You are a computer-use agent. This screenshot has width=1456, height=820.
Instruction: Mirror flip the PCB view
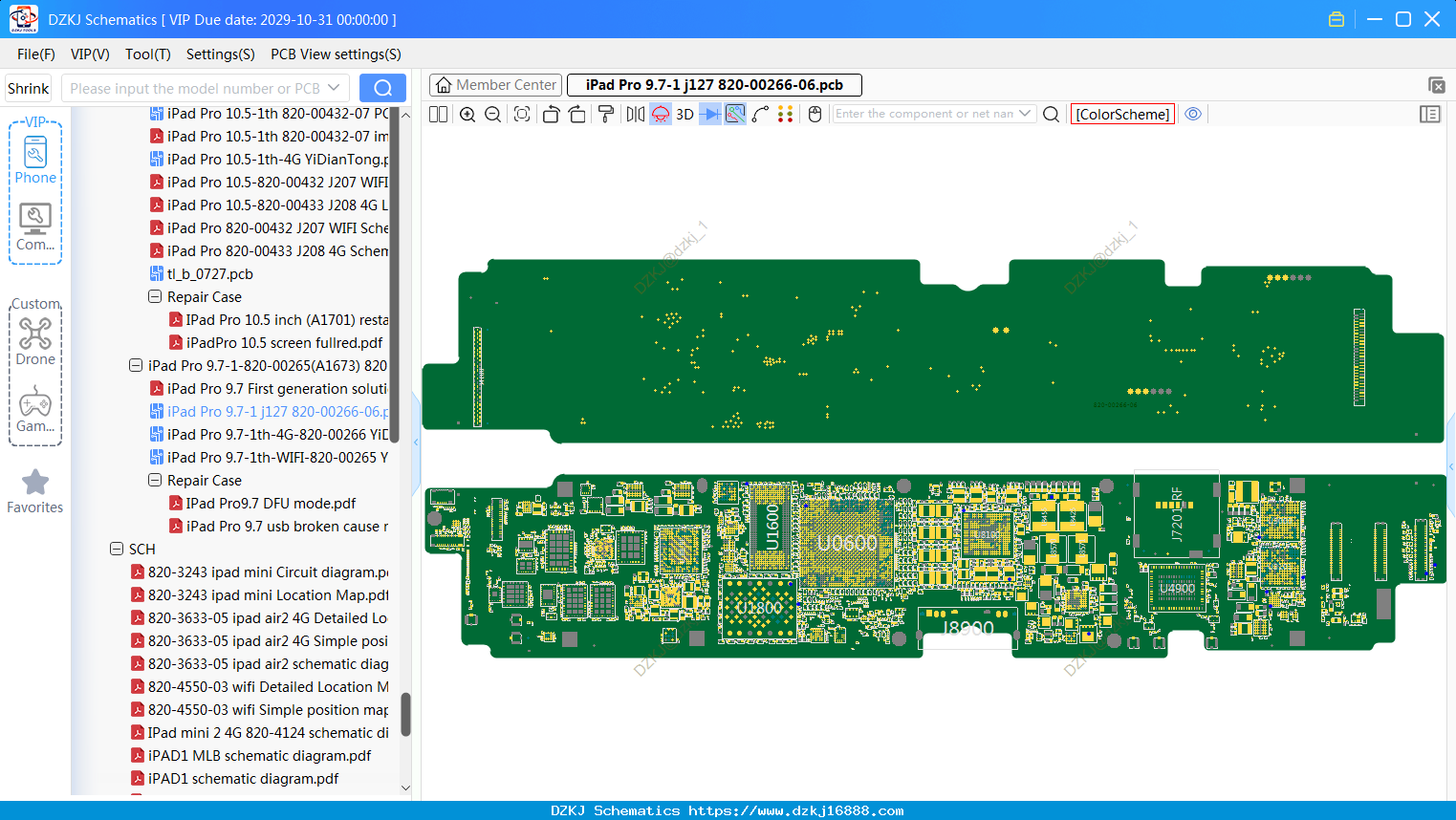pyautogui.click(x=636, y=114)
